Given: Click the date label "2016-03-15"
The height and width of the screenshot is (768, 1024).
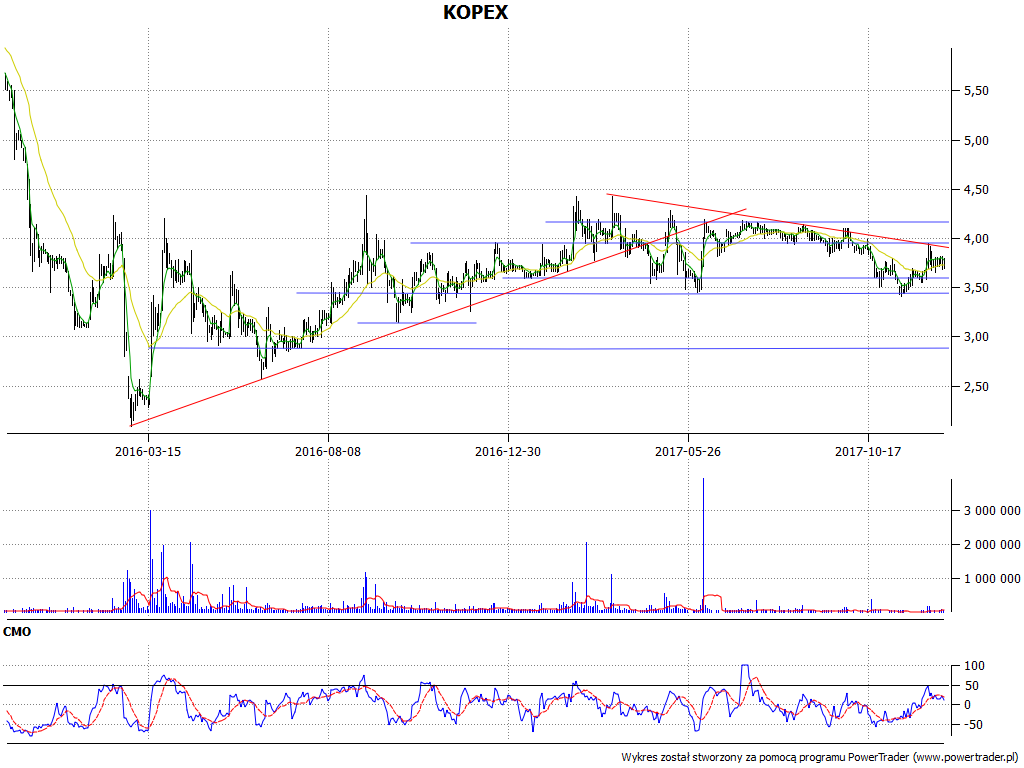Looking at the screenshot, I should (x=148, y=451).
